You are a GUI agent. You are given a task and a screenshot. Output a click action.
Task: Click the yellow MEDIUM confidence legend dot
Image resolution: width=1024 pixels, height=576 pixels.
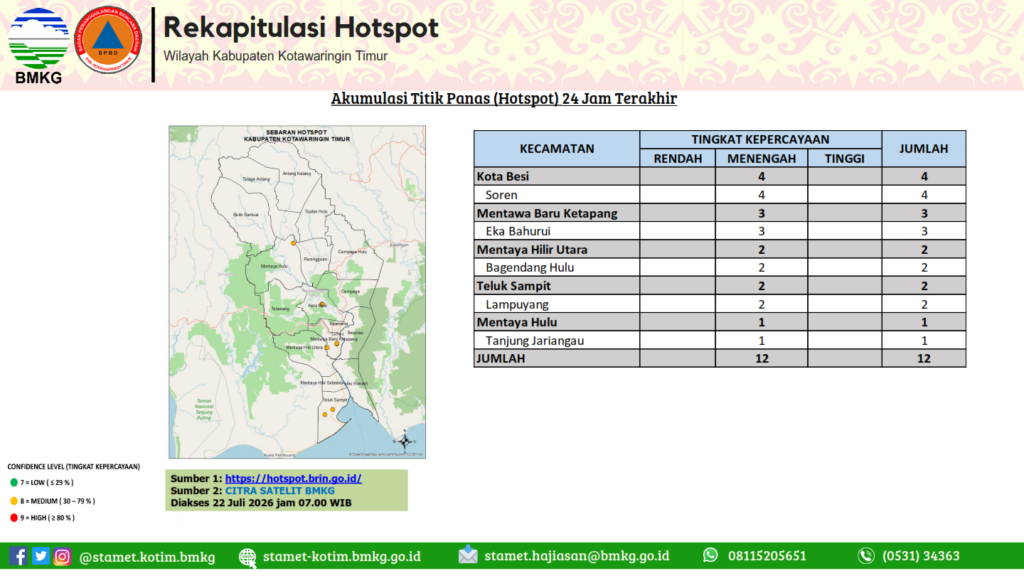(x=14, y=501)
